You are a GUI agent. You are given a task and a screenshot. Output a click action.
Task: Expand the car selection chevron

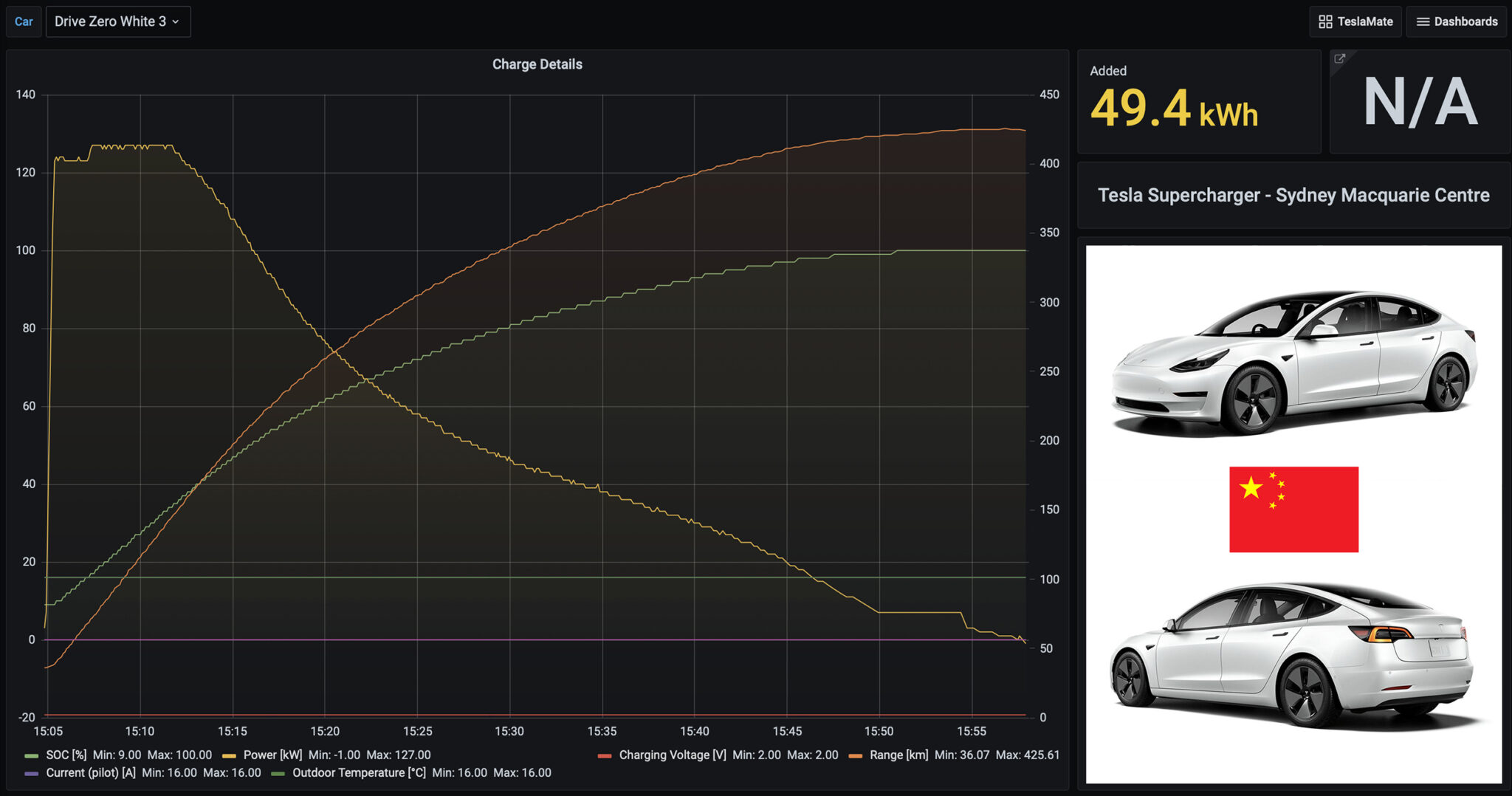coord(176,21)
